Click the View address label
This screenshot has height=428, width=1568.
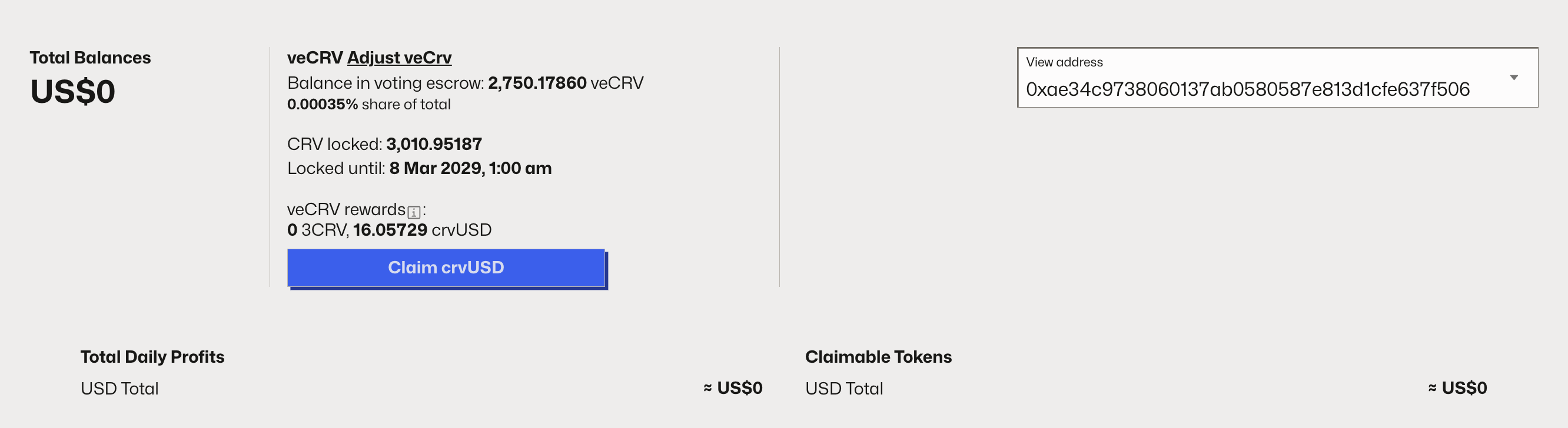tap(1064, 62)
